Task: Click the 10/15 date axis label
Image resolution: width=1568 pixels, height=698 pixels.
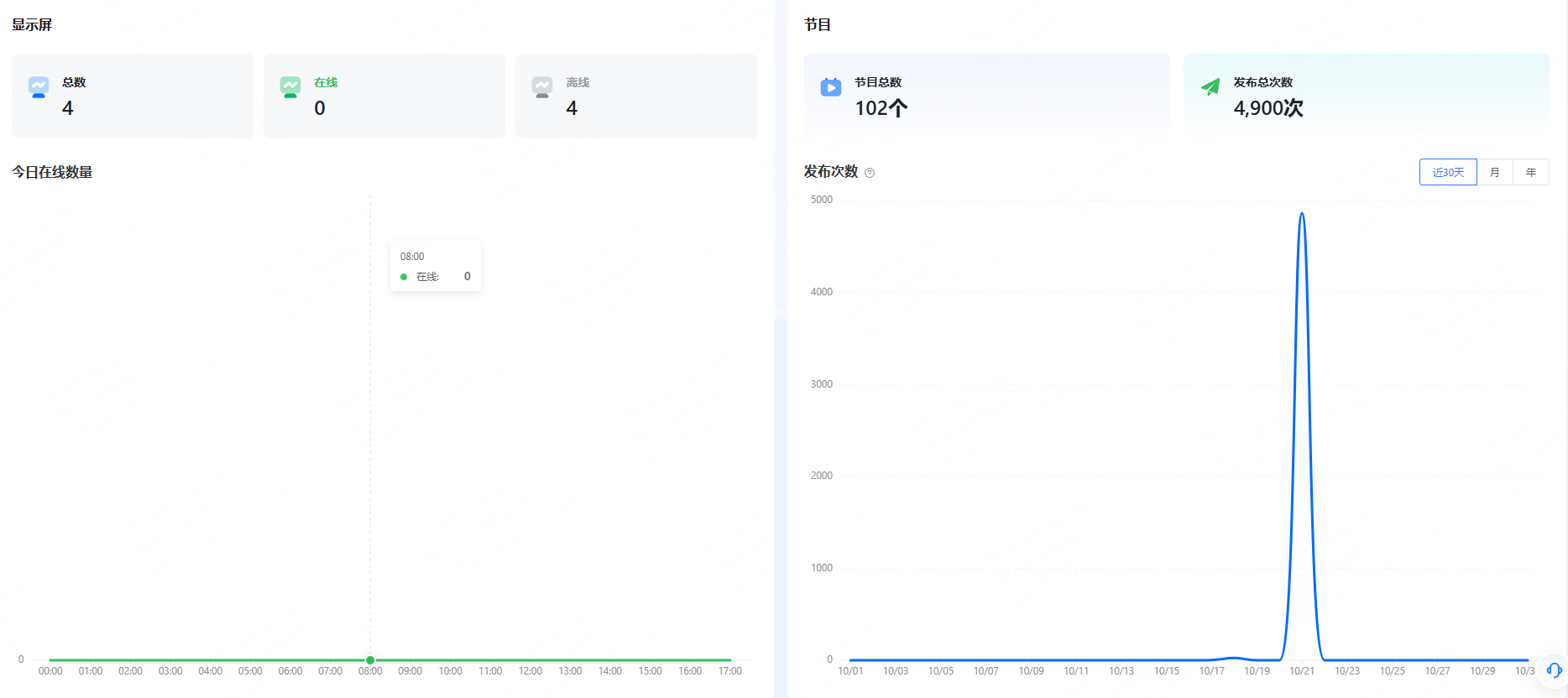Action: pyautogui.click(x=1166, y=671)
